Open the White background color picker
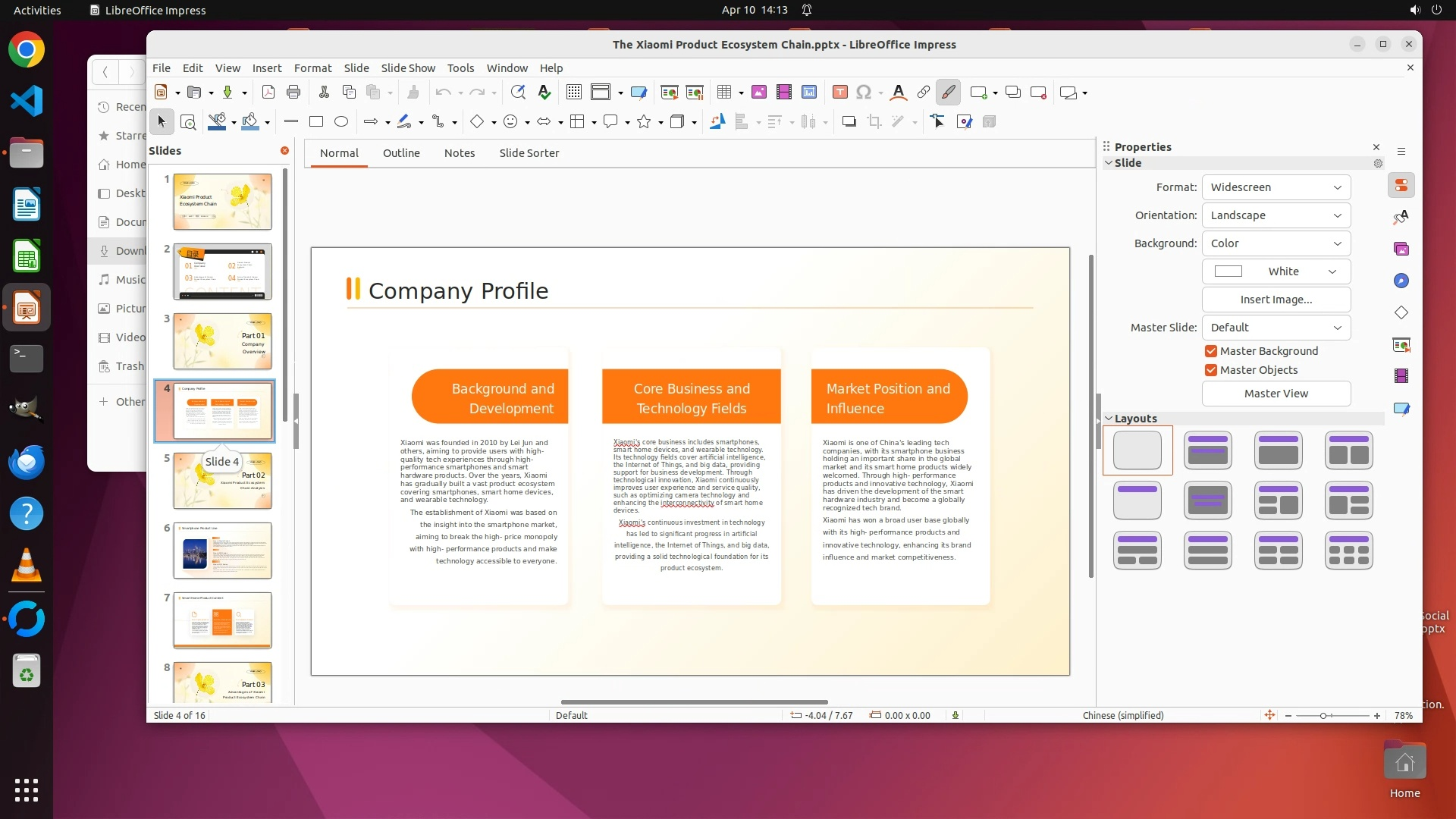The height and width of the screenshot is (819, 1456). point(1276,271)
